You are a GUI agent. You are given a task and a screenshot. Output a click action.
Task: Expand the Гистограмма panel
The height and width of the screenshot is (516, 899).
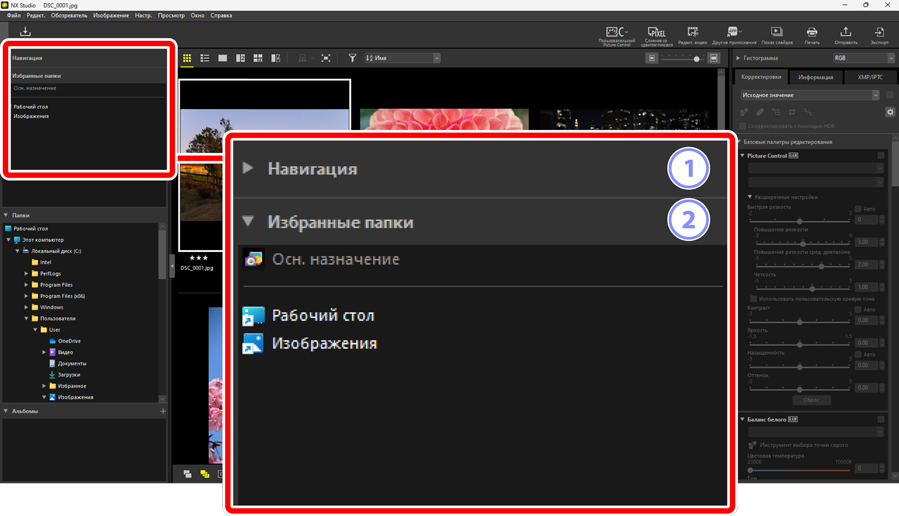click(x=739, y=58)
